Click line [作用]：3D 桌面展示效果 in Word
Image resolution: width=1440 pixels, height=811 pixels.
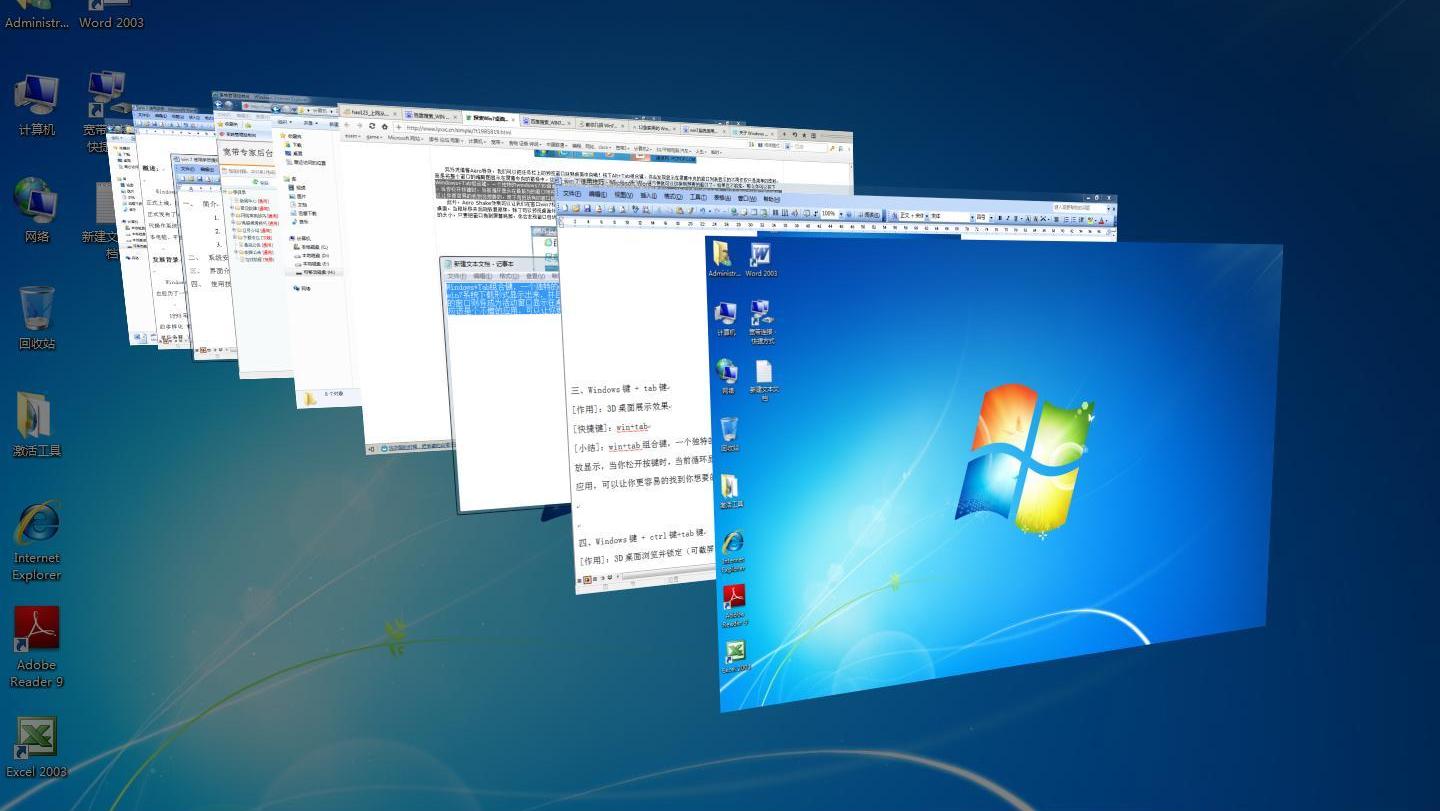pyautogui.click(x=623, y=409)
